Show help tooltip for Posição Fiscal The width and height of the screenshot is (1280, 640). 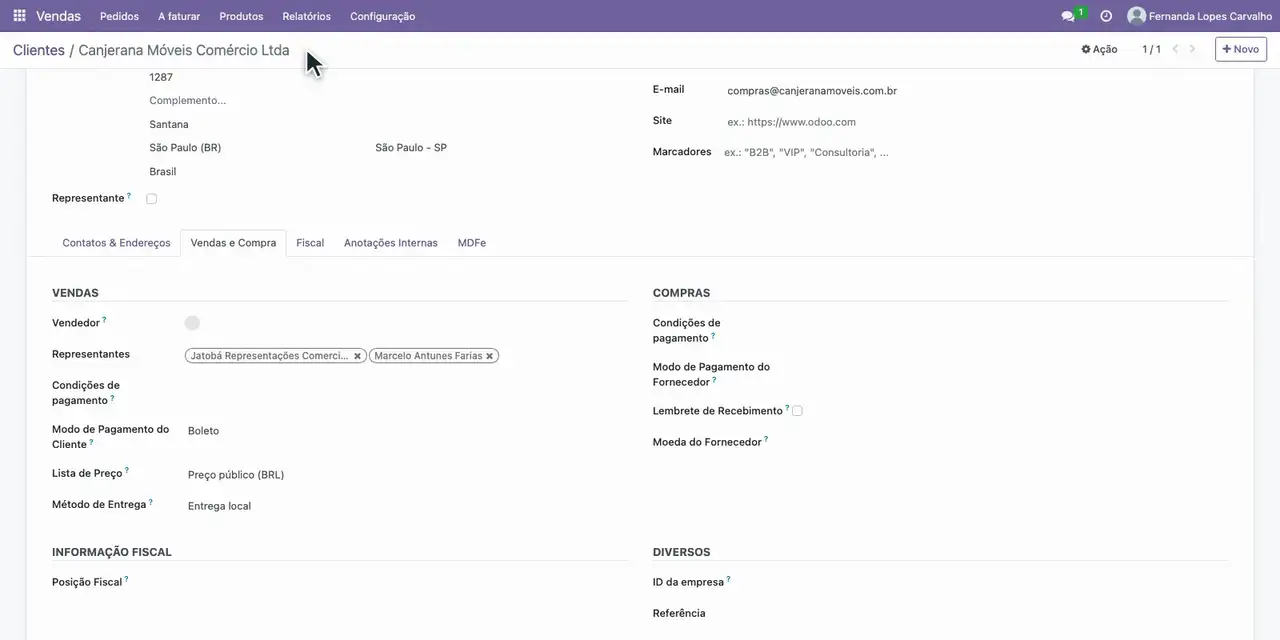tap(126, 579)
